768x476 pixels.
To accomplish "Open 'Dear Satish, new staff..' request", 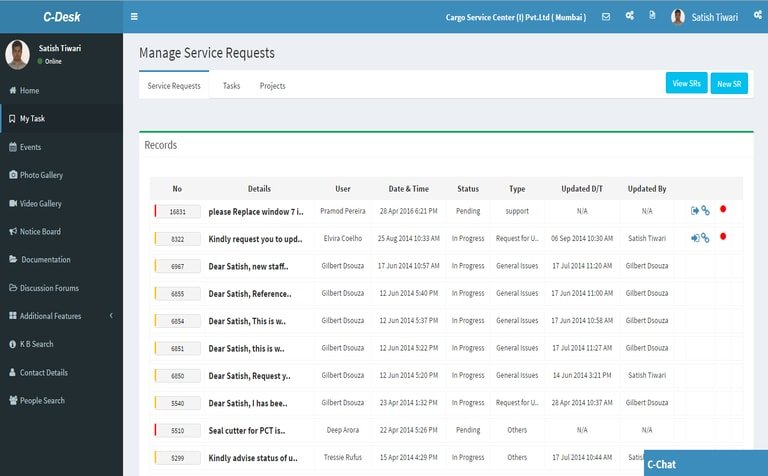I will click(x=248, y=266).
